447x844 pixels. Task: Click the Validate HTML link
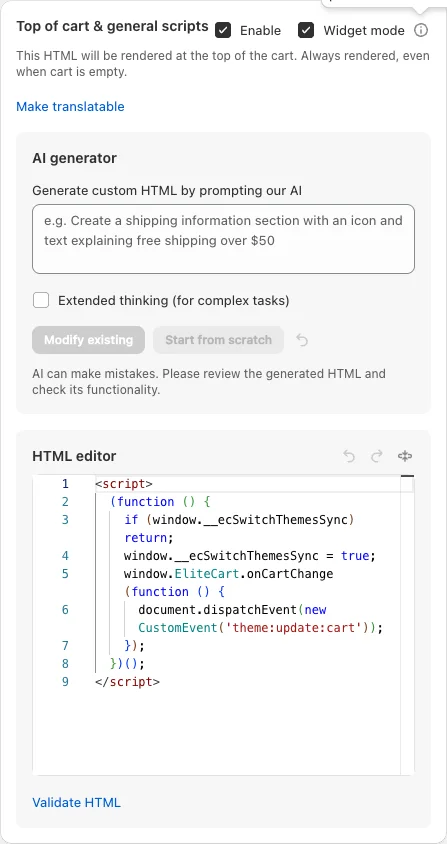pyautogui.click(x=76, y=803)
